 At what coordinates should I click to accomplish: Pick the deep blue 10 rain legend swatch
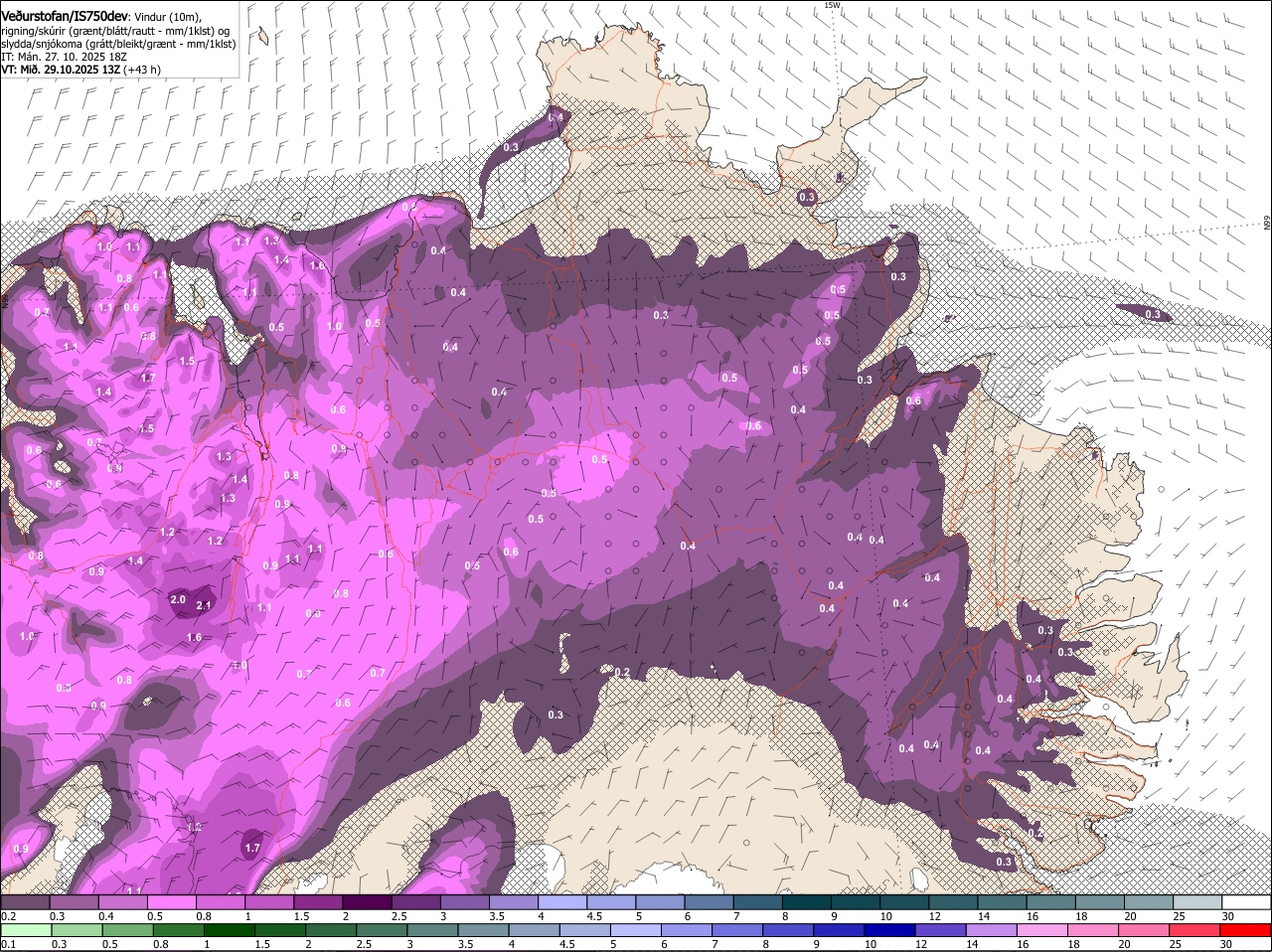pos(890,930)
